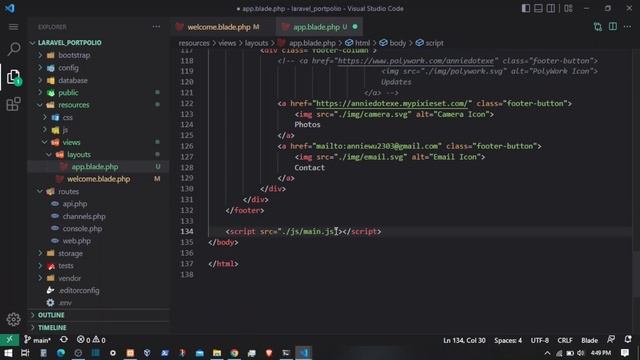Open the Windows action center icon
This screenshot has height=360, width=640.
625,353
